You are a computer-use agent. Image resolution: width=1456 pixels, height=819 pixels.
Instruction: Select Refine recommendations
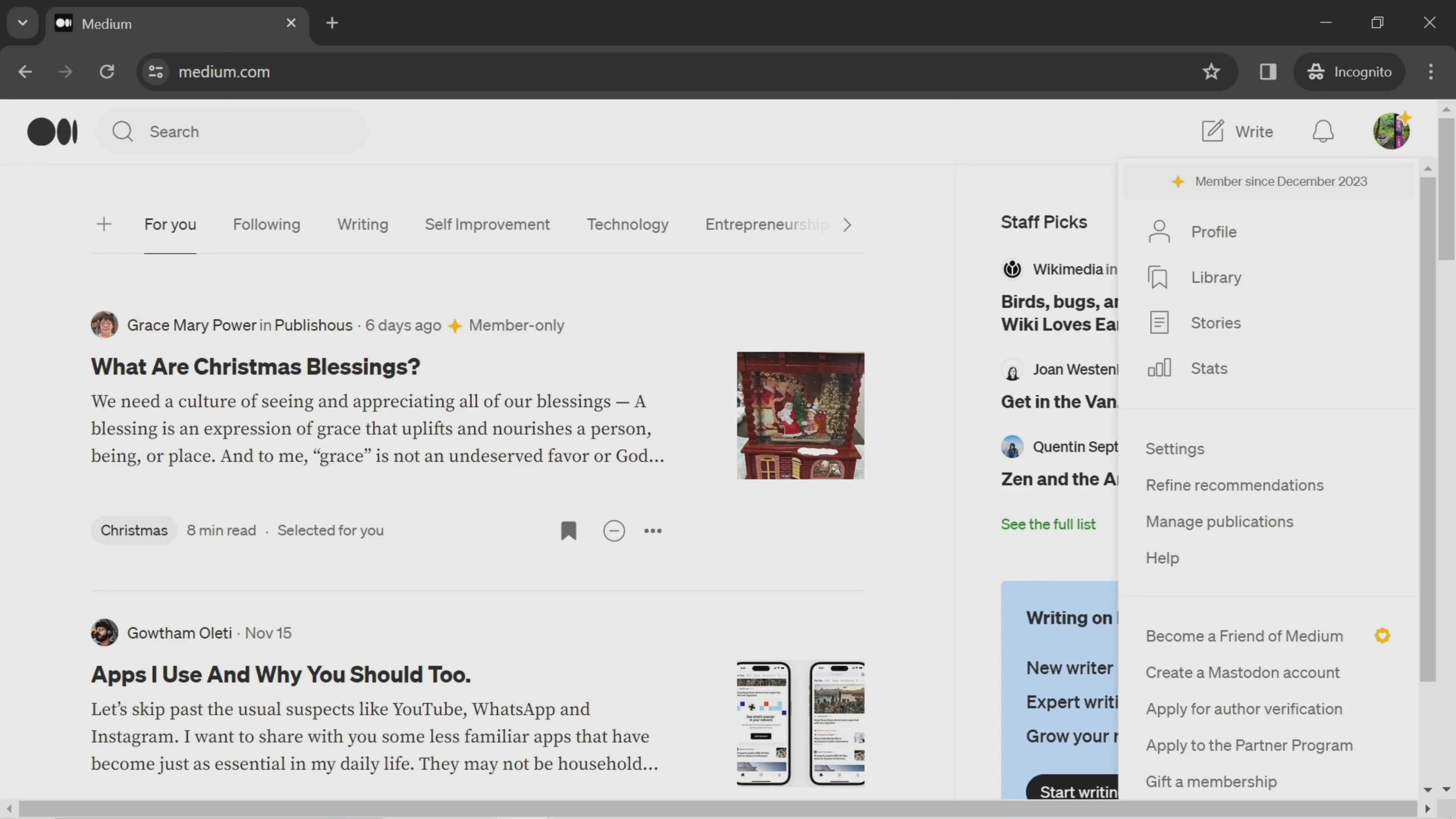tap(1235, 485)
